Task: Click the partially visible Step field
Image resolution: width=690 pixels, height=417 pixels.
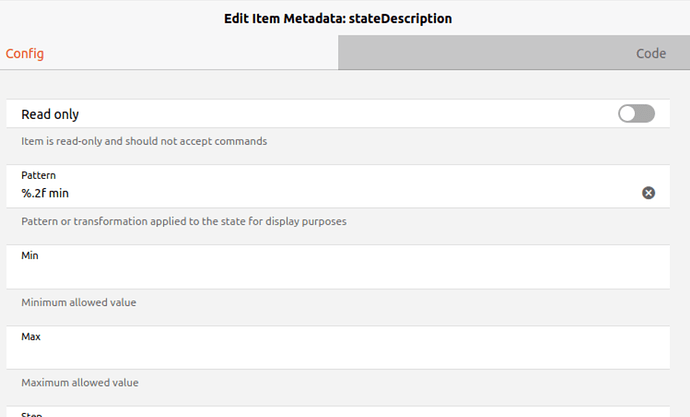Action: pyautogui.click(x=340, y=412)
